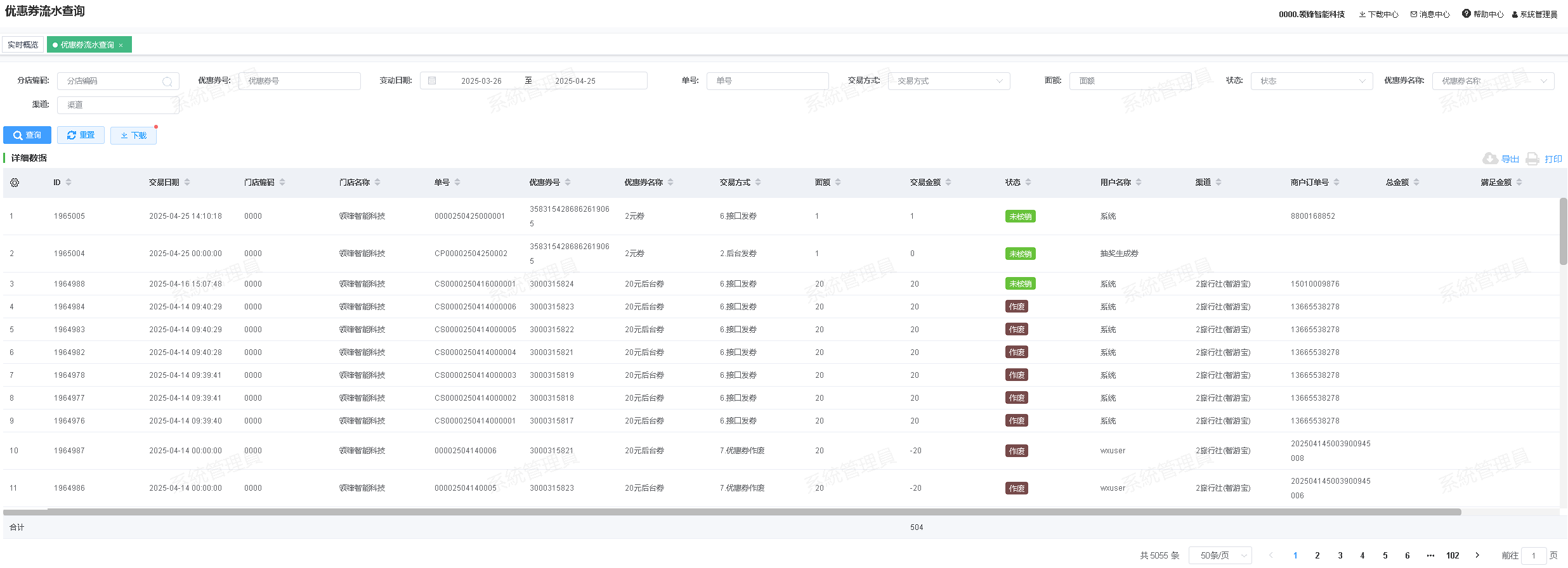Sort by the ID column
The width and height of the screenshot is (1568, 568).
[69, 183]
